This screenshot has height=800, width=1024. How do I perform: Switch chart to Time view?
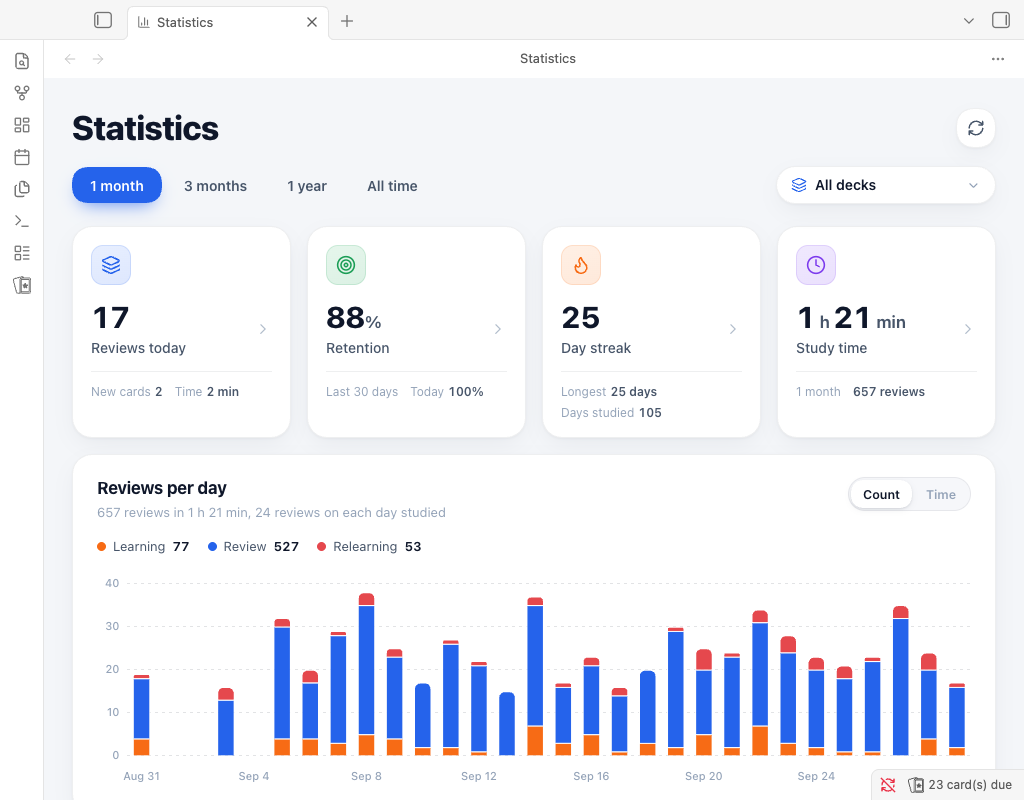pos(940,494)
